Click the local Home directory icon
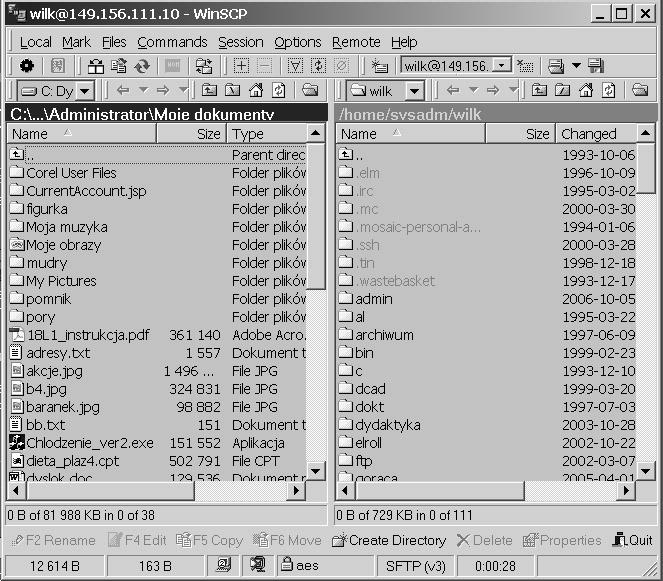 [255, 90]
